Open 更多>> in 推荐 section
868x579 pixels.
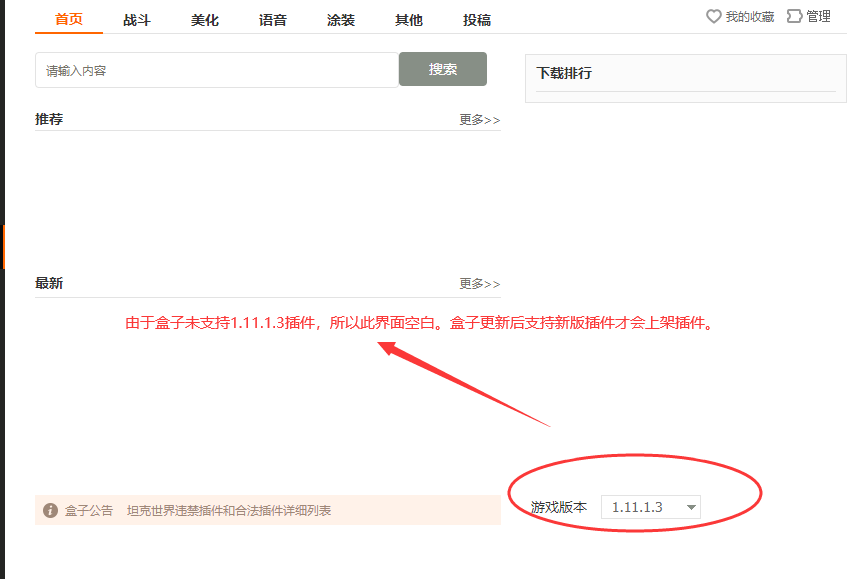pos(479,120)
